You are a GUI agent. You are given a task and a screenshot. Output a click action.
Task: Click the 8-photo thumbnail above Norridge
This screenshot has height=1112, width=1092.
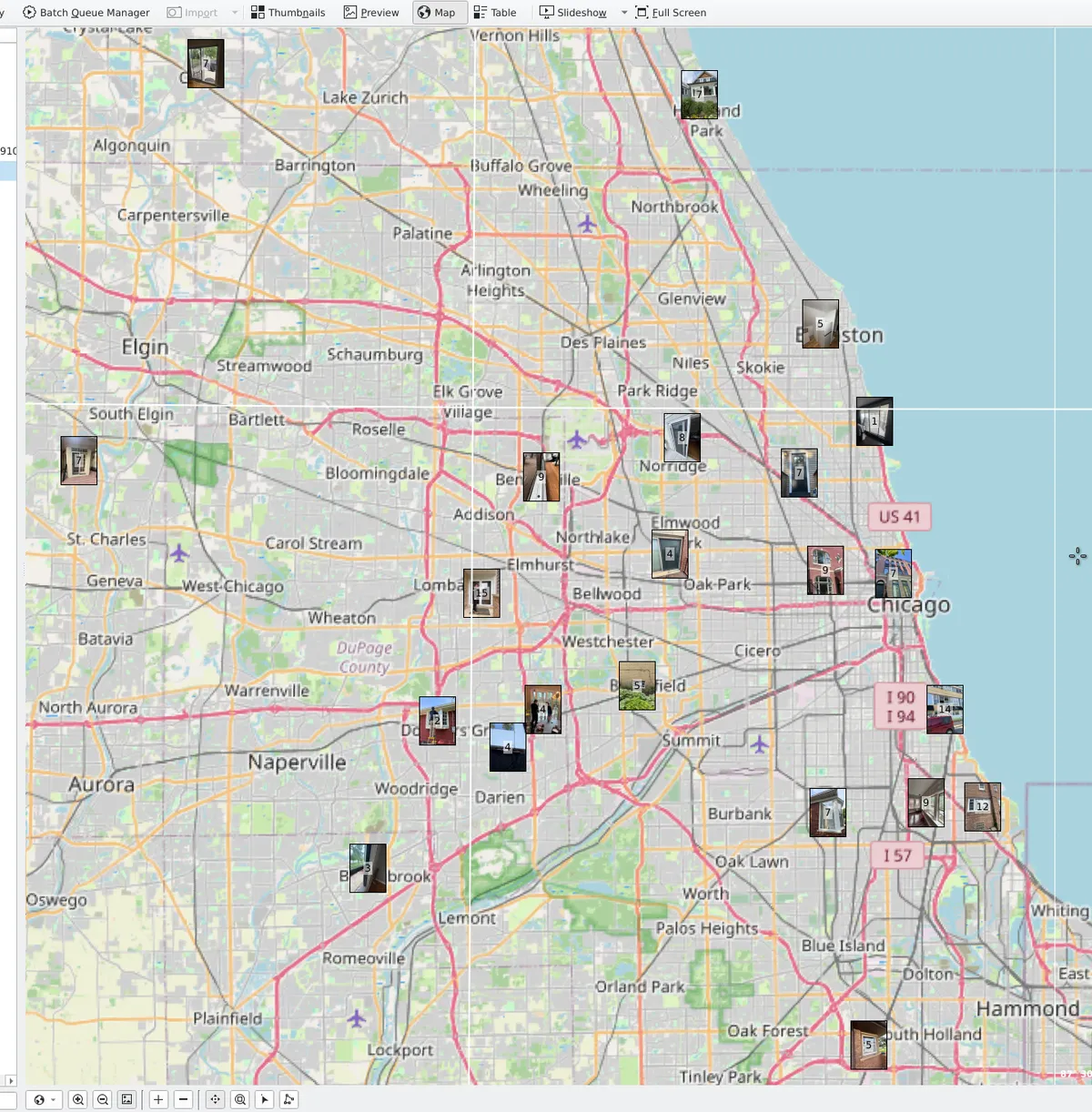[682, 438]
